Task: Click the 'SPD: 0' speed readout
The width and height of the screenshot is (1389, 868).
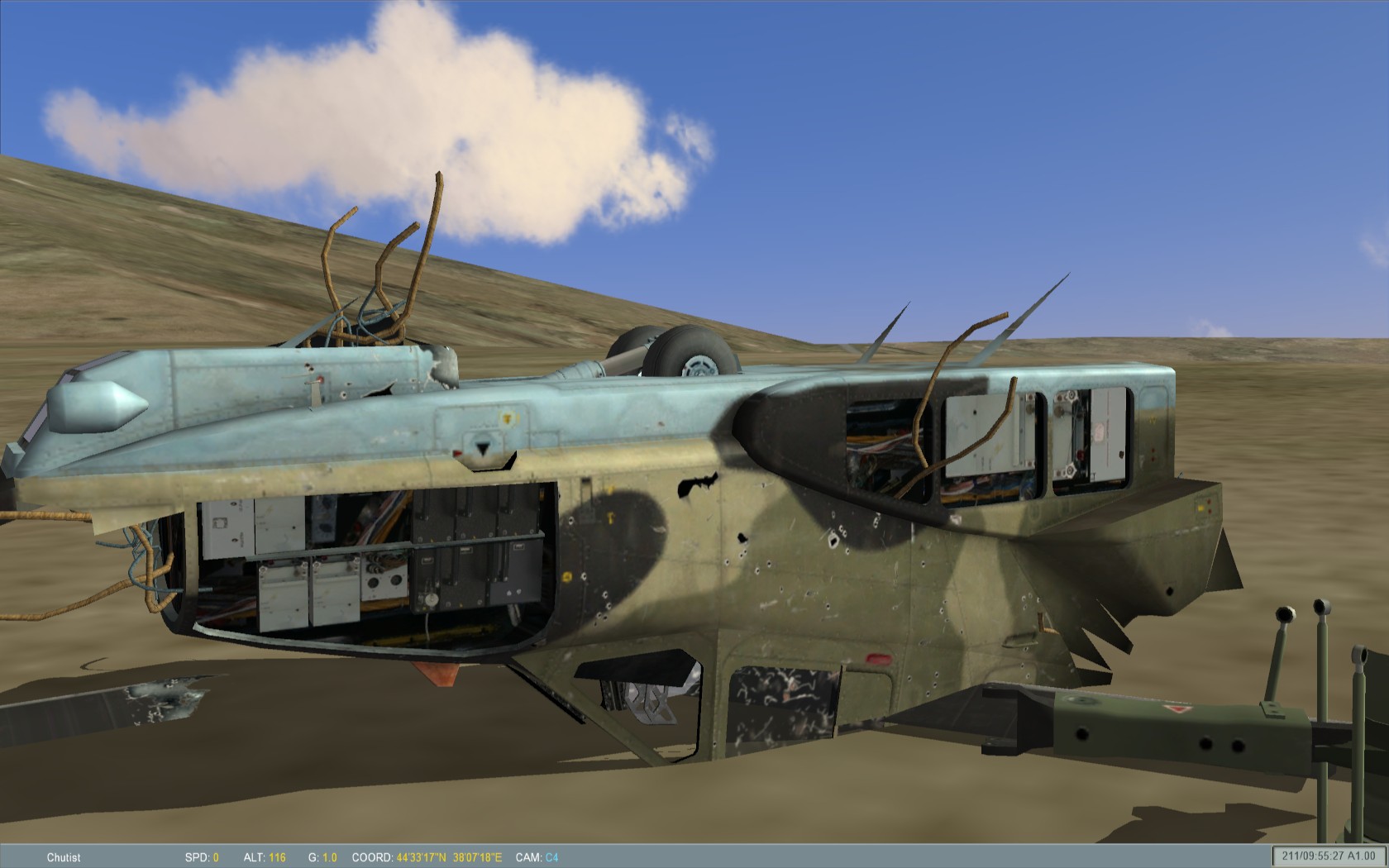Action: coord(202,857)
